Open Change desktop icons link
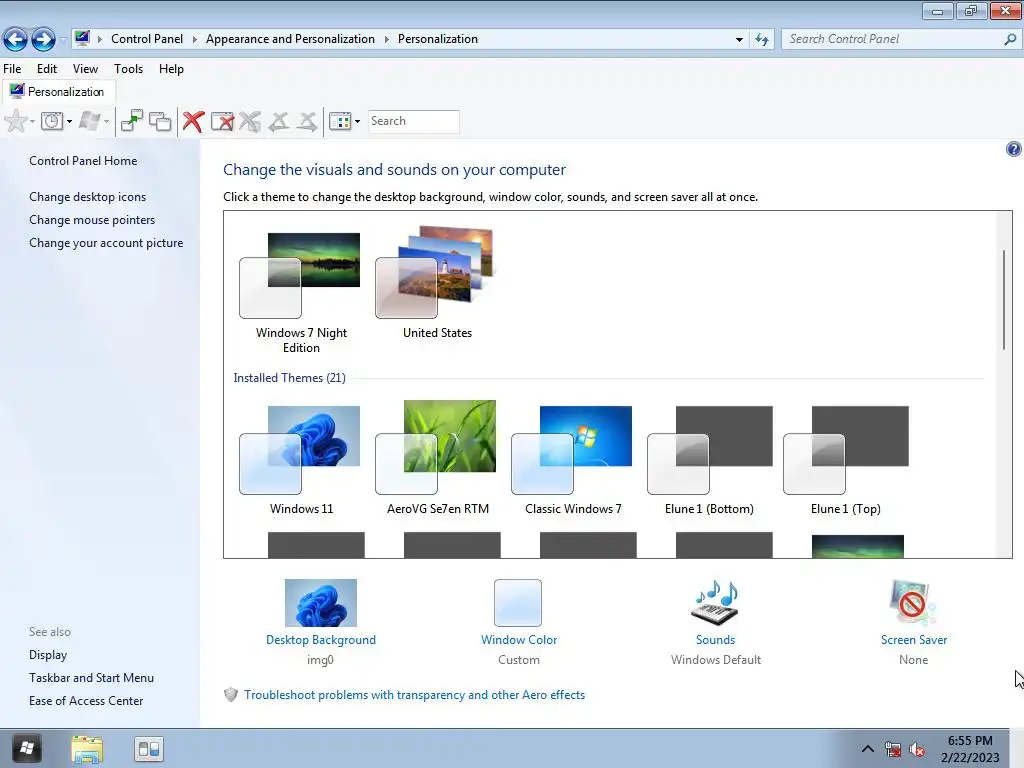This screenshot has height=768, width=1024. click(x=88, y=197)
